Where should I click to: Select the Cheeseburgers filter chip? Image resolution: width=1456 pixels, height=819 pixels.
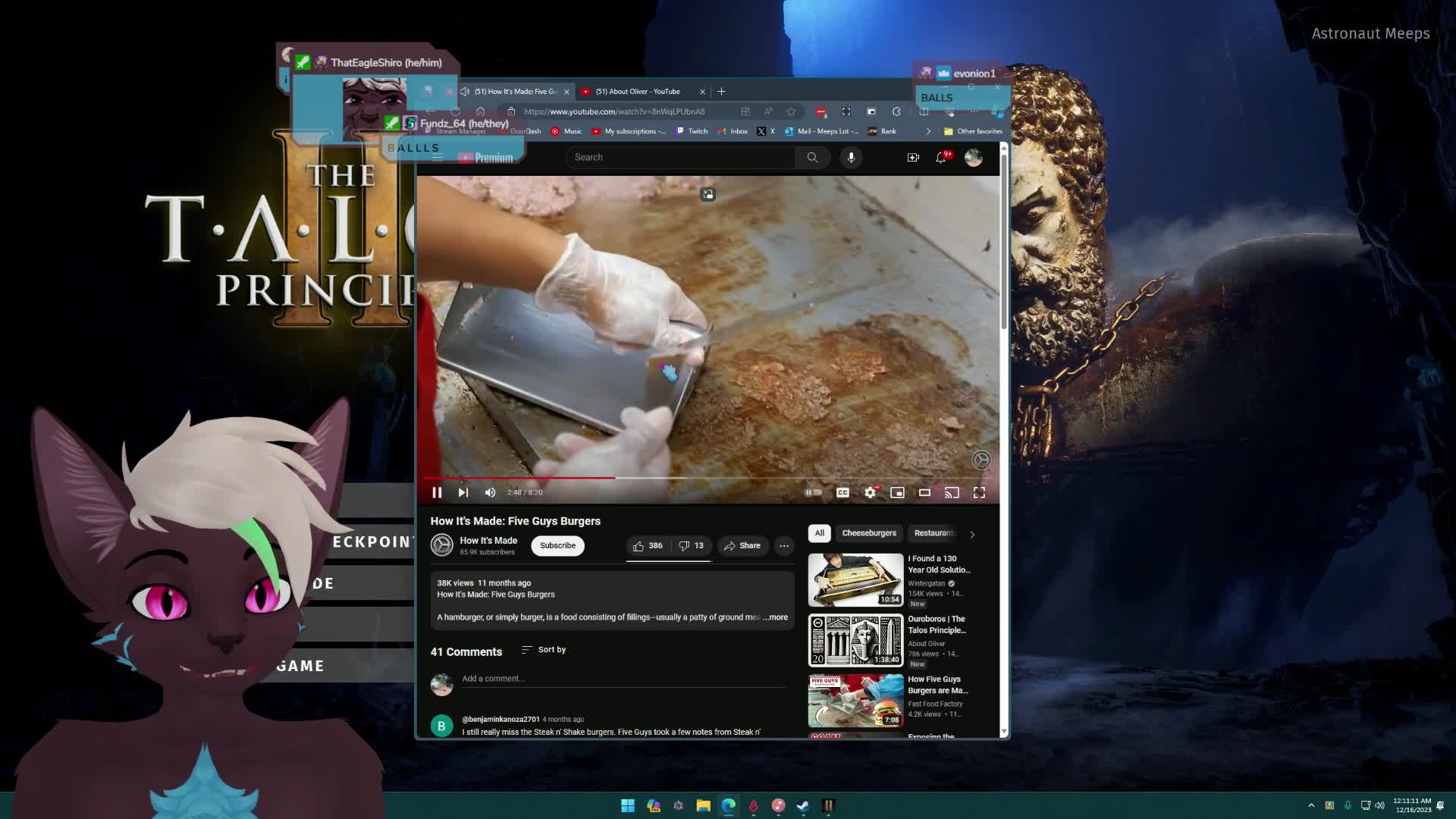(x=869, y=533)
